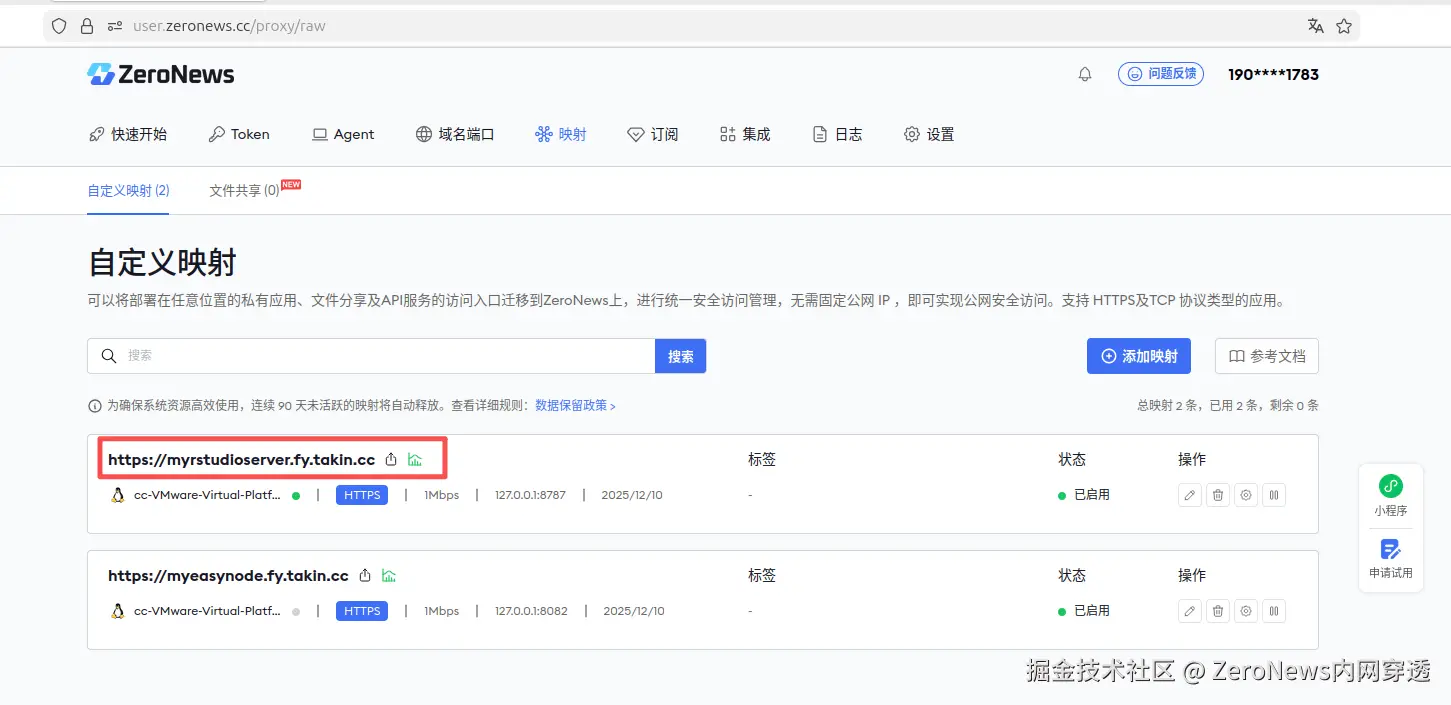Click the 添加映射 button
This screenshot has width=1451, height=705.
1139,356
